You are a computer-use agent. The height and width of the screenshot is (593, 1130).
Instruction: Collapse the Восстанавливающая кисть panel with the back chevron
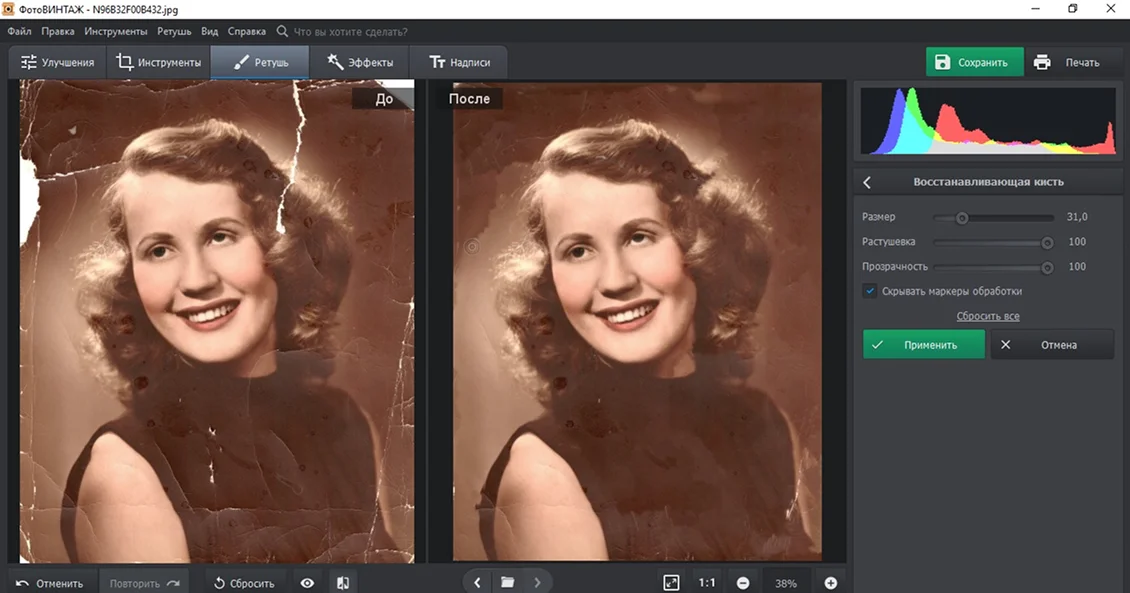tap(867, 182)
